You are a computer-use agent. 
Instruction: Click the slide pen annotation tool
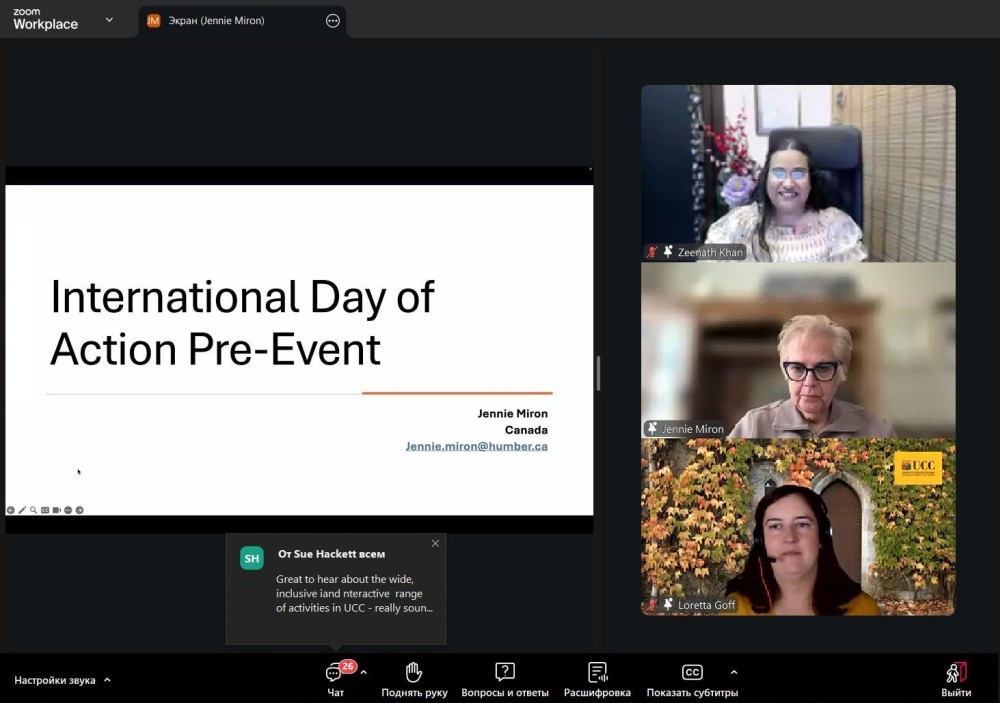tap(22, 510)
